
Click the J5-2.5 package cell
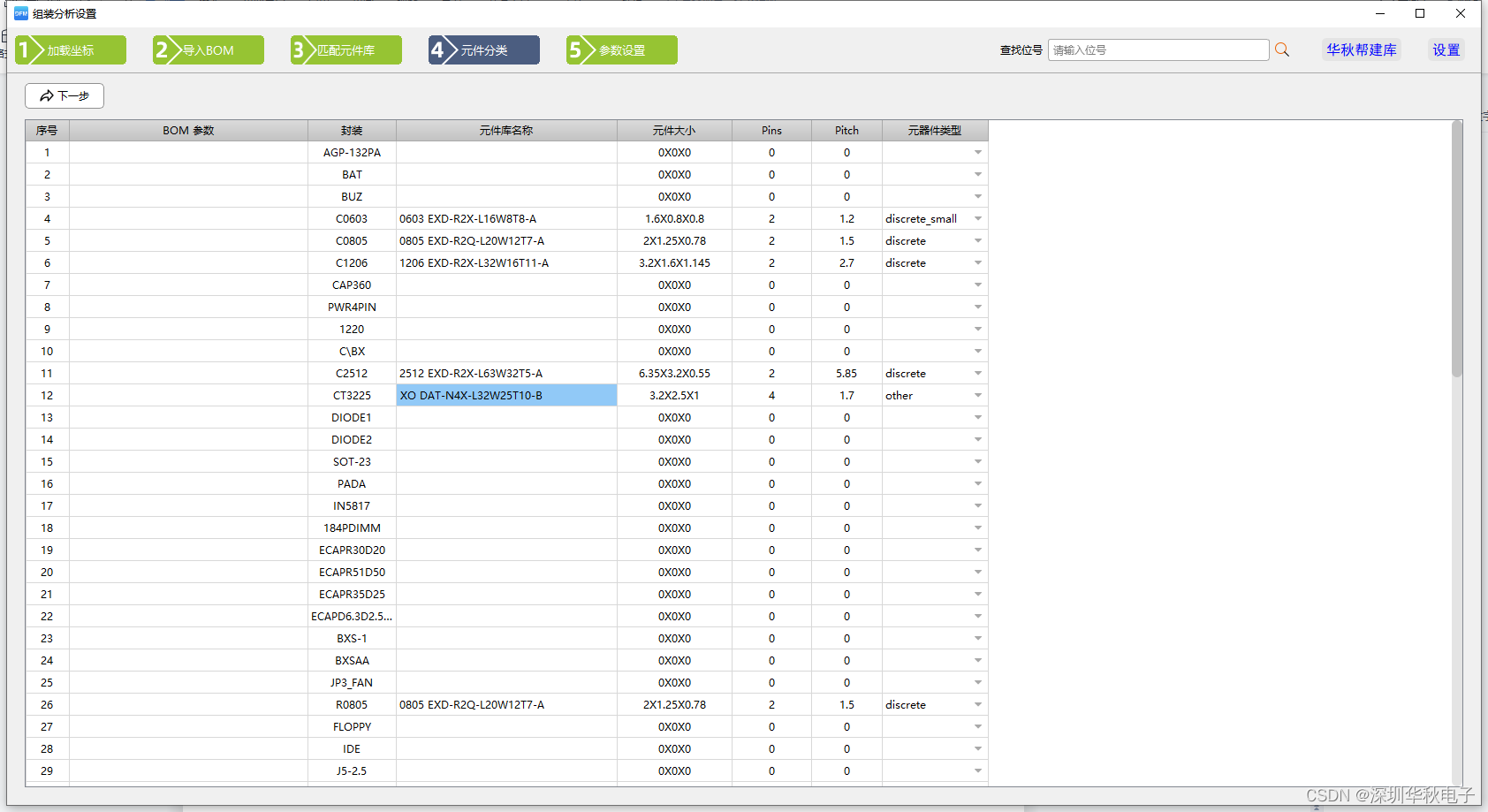click(x=352, y=771)
